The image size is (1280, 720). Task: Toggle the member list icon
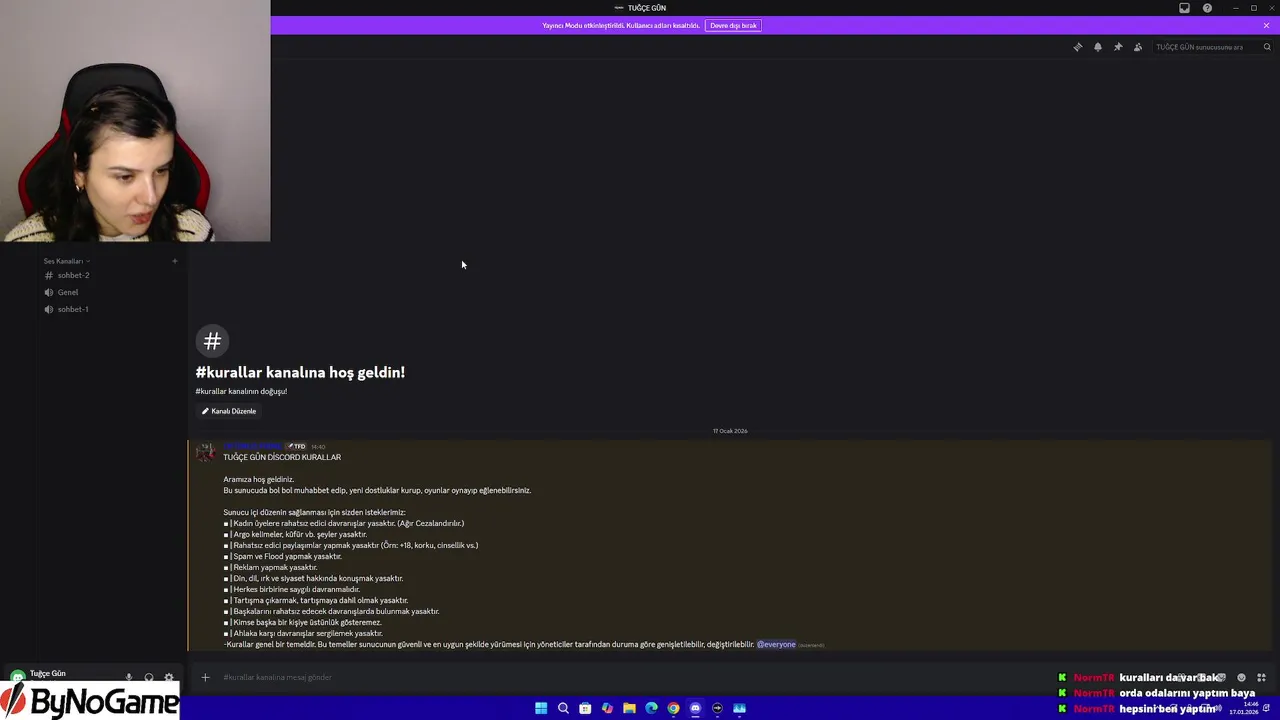click(x=1138, y=47)
